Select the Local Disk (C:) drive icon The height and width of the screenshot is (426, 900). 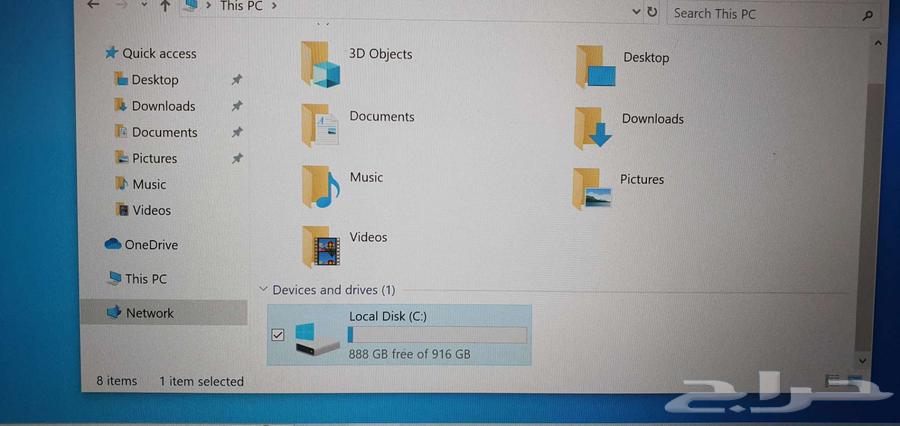pos(317,340)
